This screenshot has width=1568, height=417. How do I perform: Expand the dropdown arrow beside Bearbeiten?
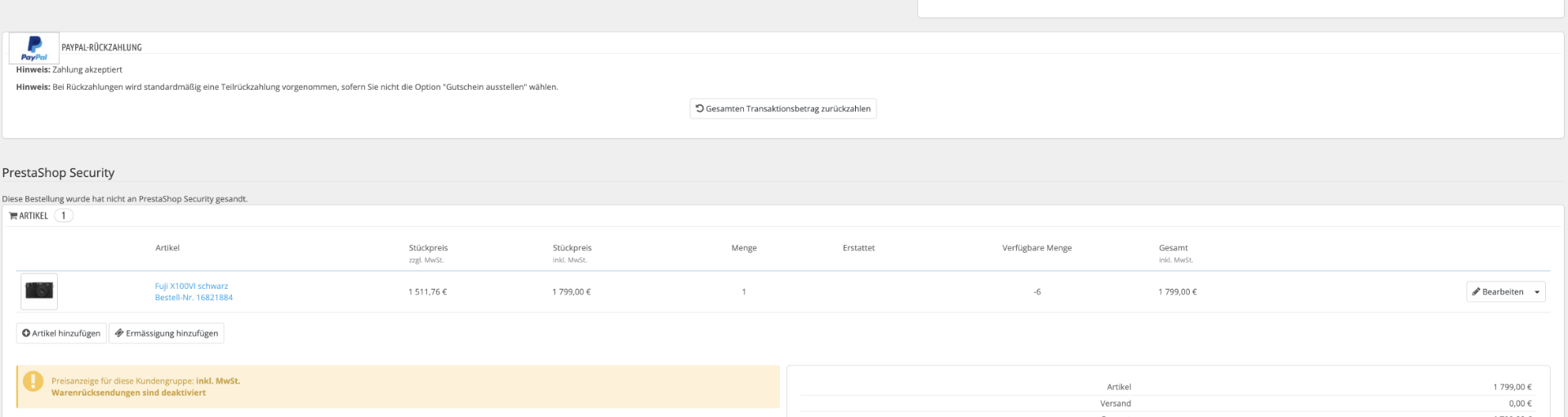1537,292
